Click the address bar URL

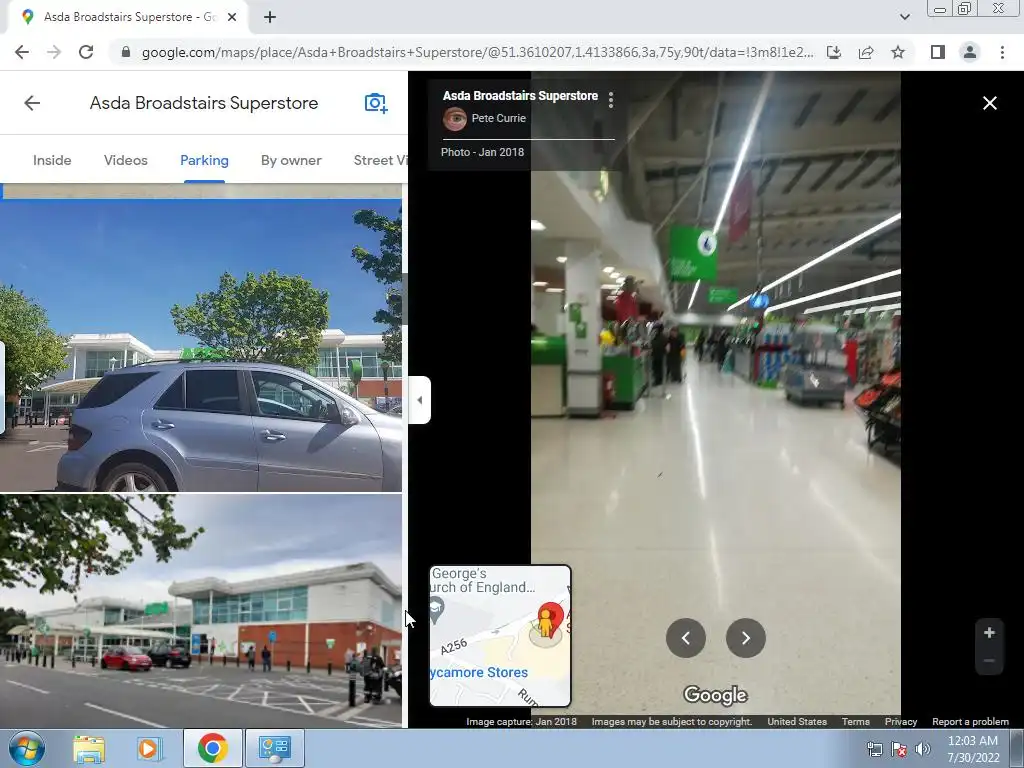[477, 52]
